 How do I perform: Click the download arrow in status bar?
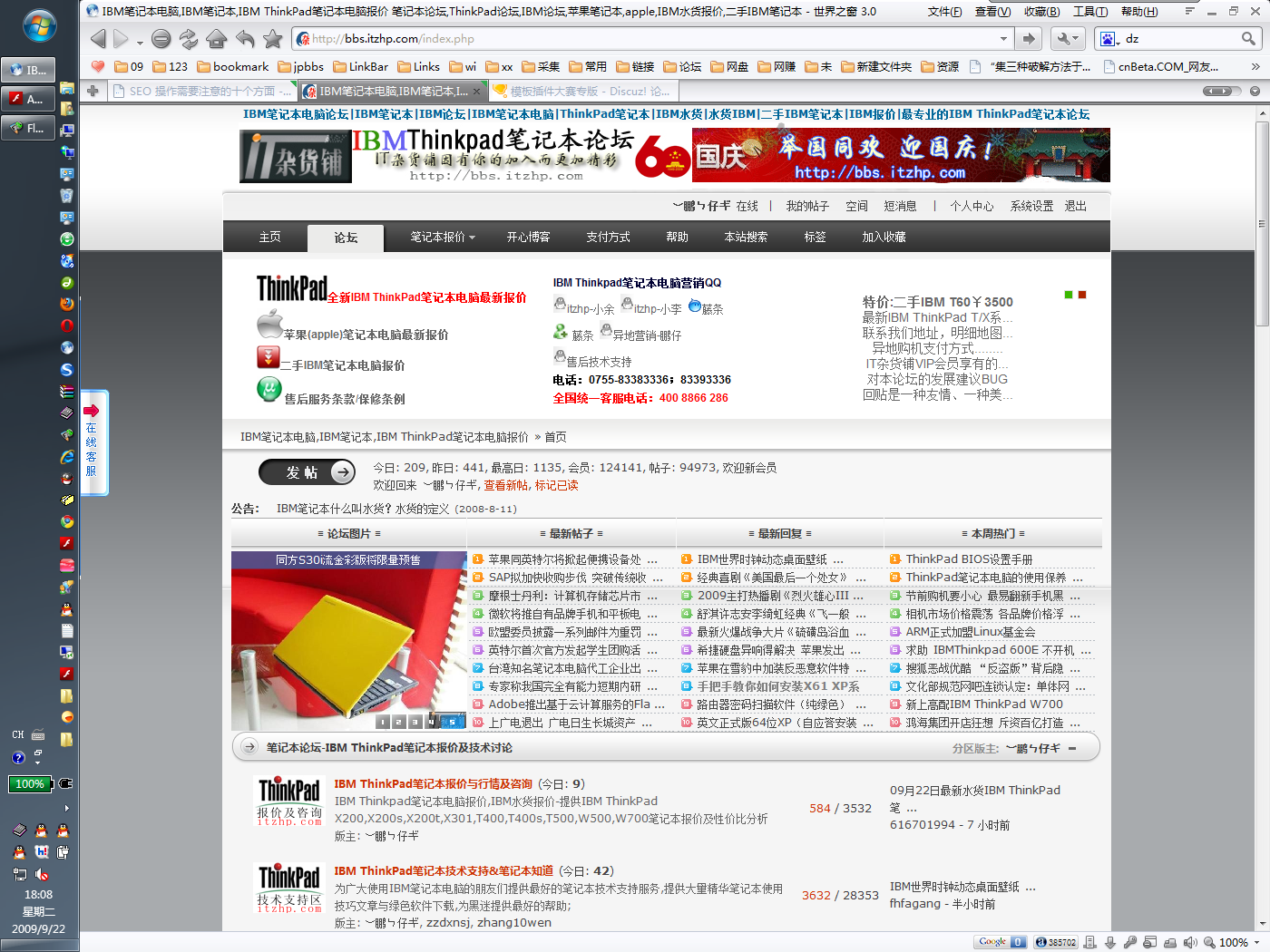(x=1110, y=942)
